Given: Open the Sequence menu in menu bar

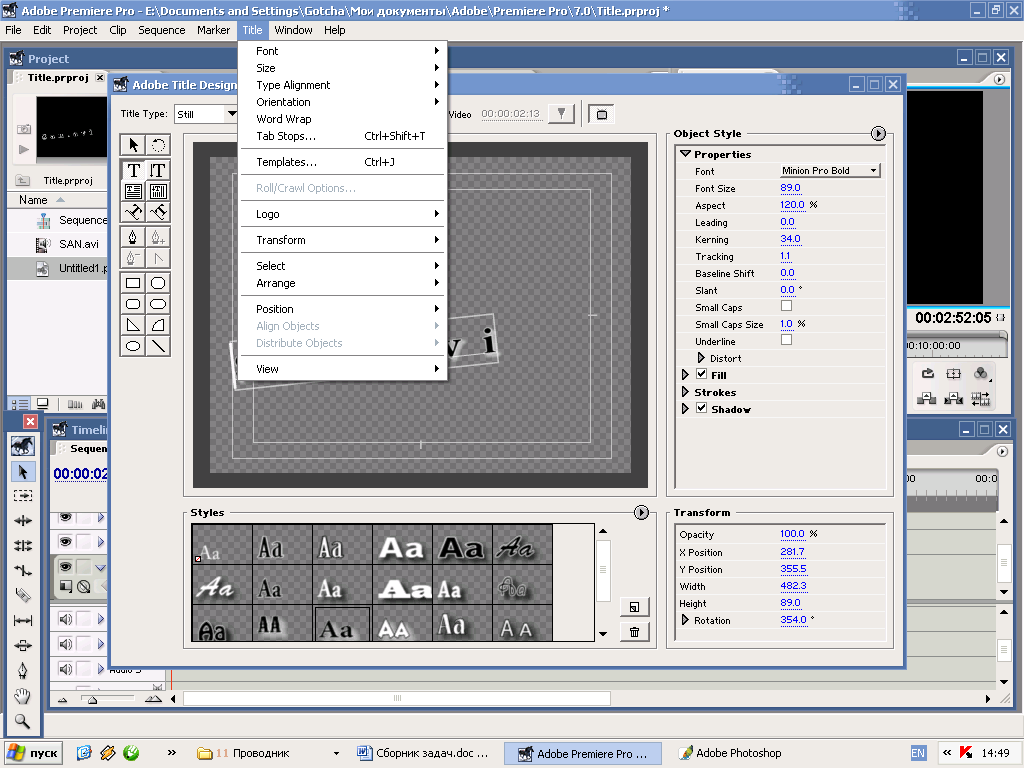Looking at the screenshot, I should [x=161, y=30].
